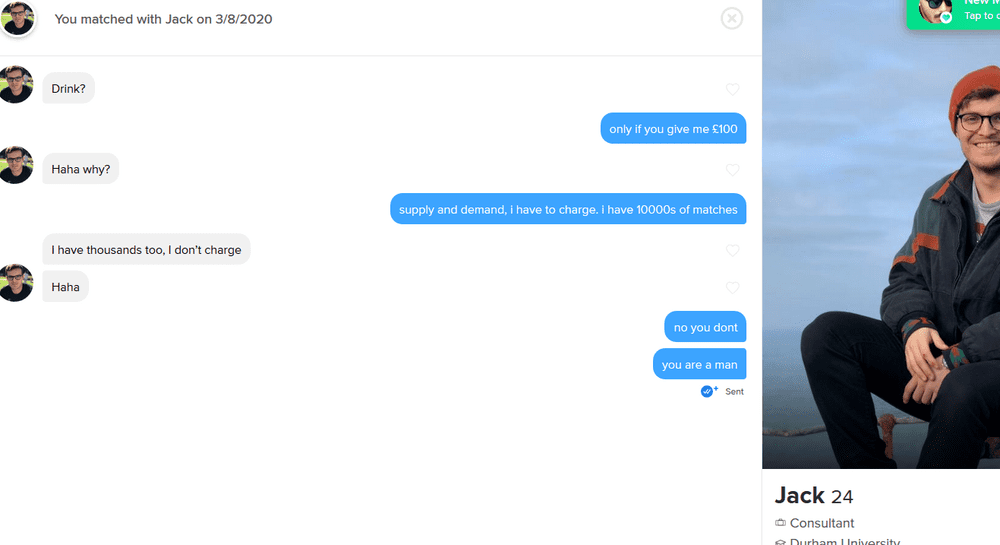Click the Jack 24 profile name

pyautogui.click(x=813, y=496)
